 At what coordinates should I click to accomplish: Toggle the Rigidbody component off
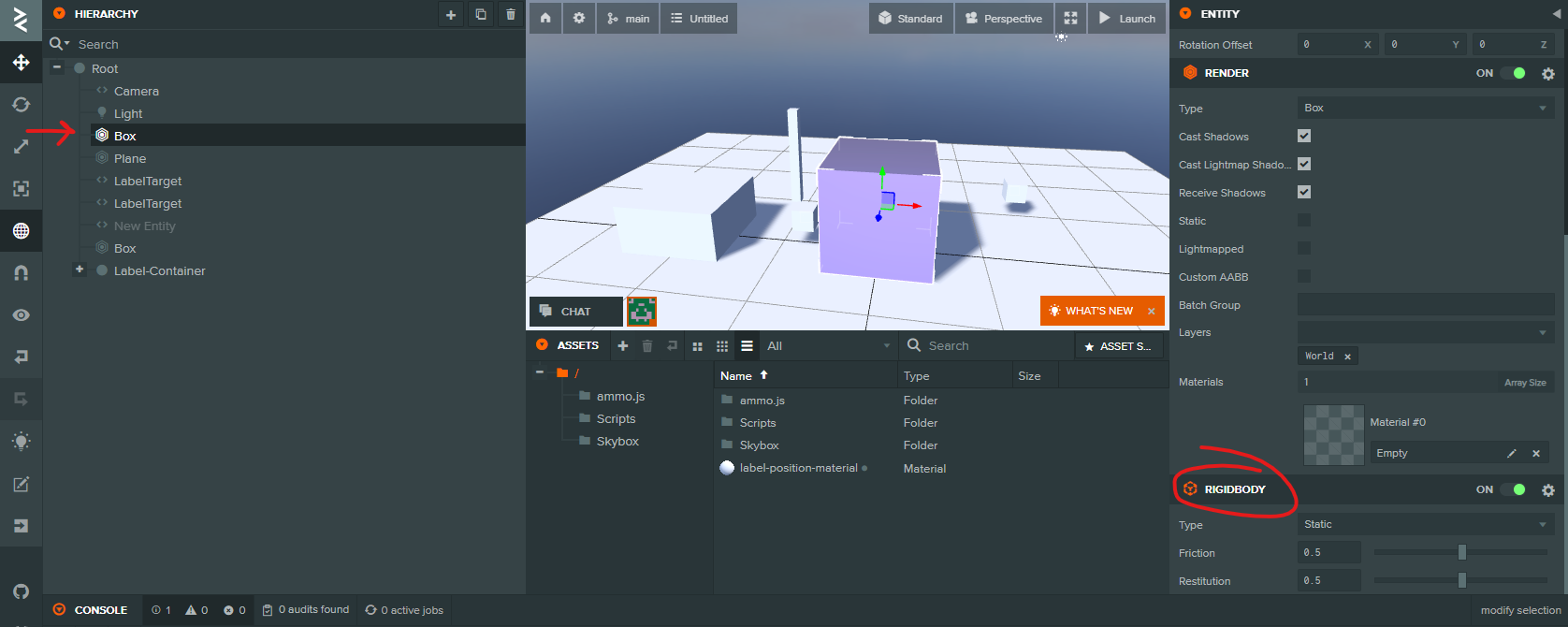(1514, 489)
